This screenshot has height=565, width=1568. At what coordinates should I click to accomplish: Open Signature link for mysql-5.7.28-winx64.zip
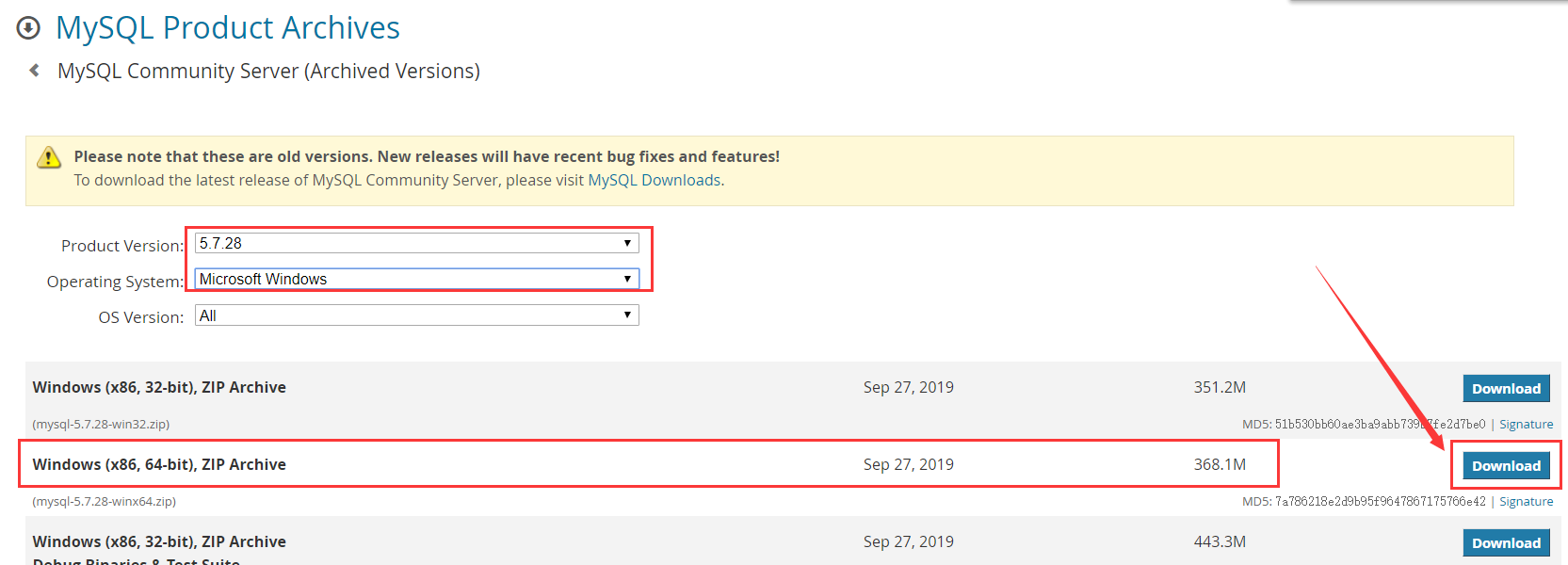click(1526, 502)
